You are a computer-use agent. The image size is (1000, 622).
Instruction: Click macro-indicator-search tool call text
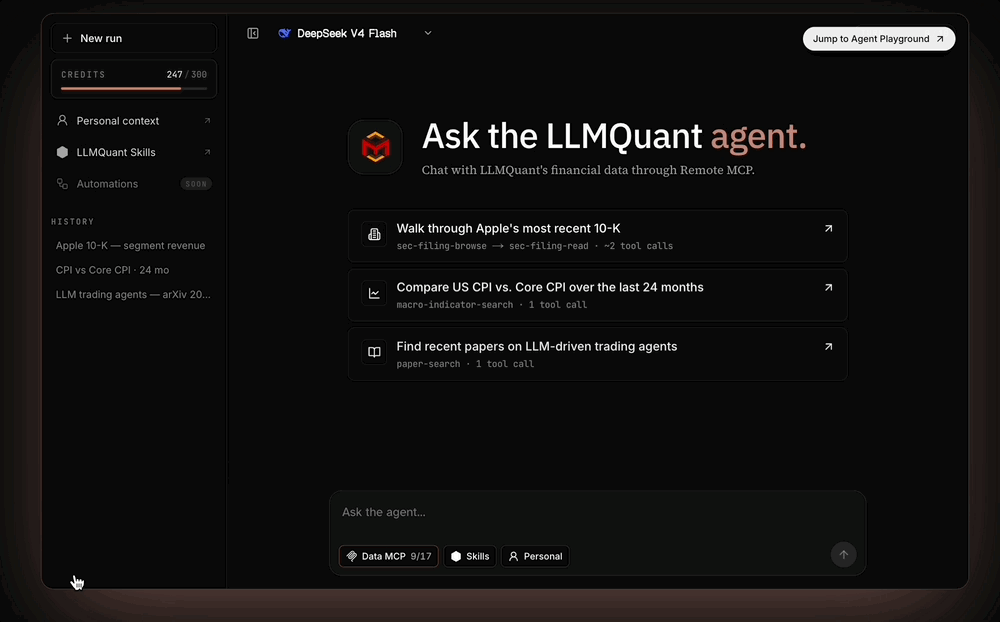(x=455, y=305)
